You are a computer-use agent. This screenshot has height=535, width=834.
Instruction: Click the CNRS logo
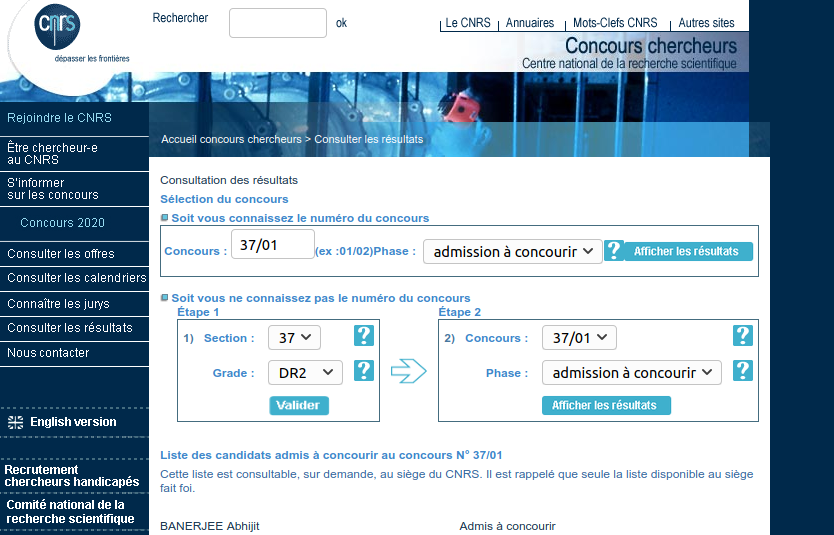pyautogui.click(x=57, y=27)
